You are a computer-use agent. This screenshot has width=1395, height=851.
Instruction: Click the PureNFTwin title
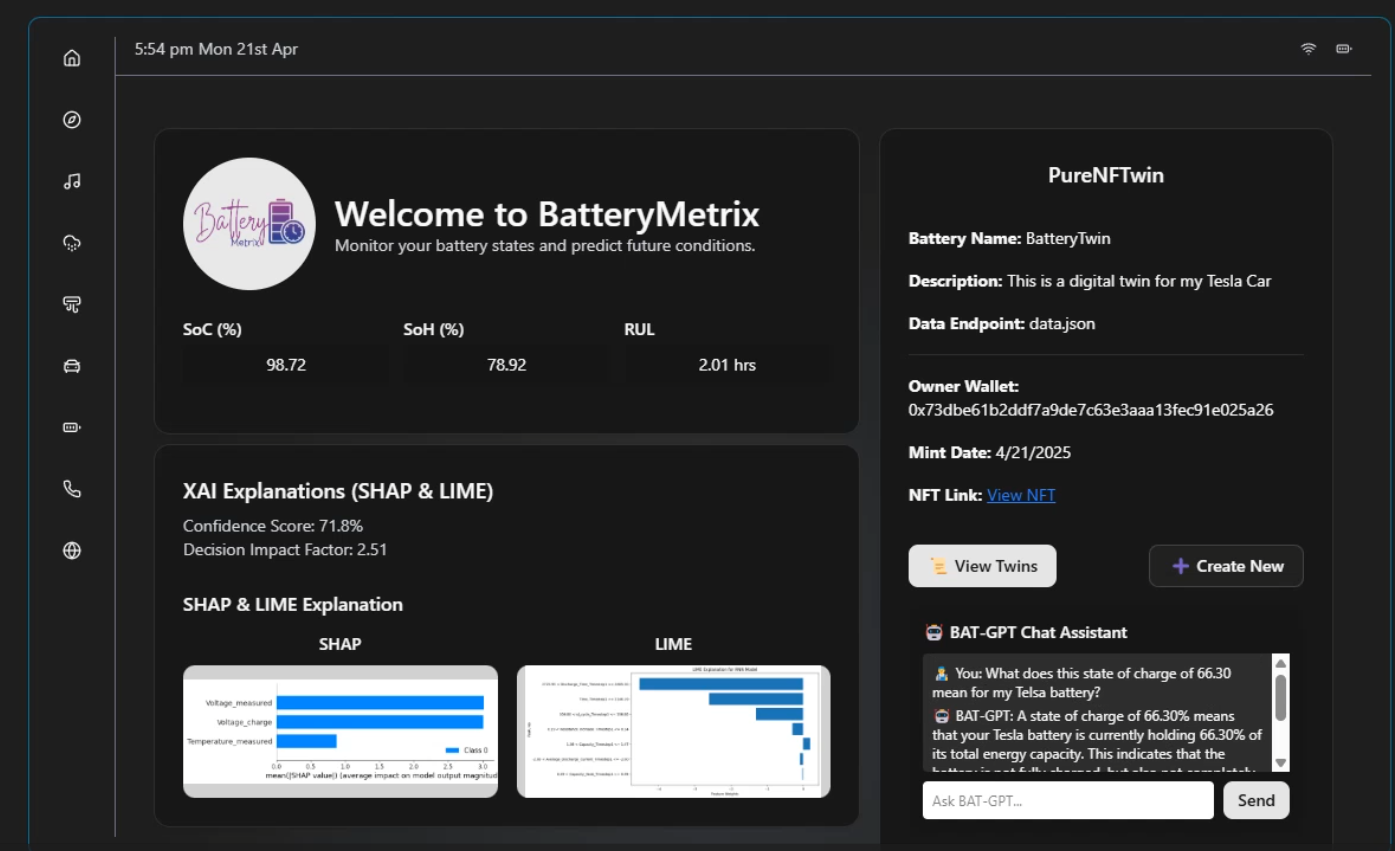[1106, 175]
